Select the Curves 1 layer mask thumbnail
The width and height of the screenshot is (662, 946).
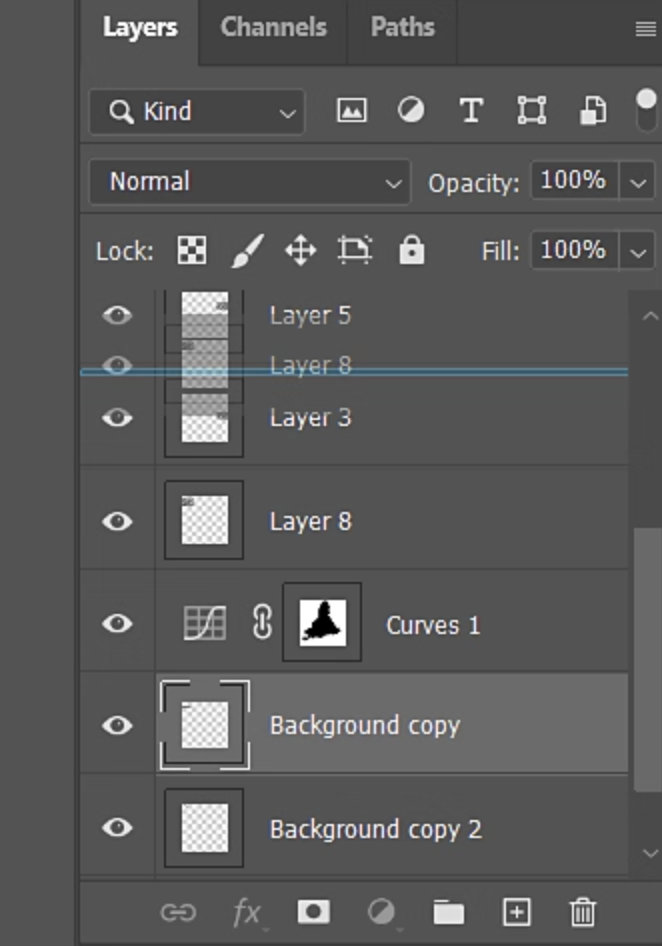coord(322,623)
